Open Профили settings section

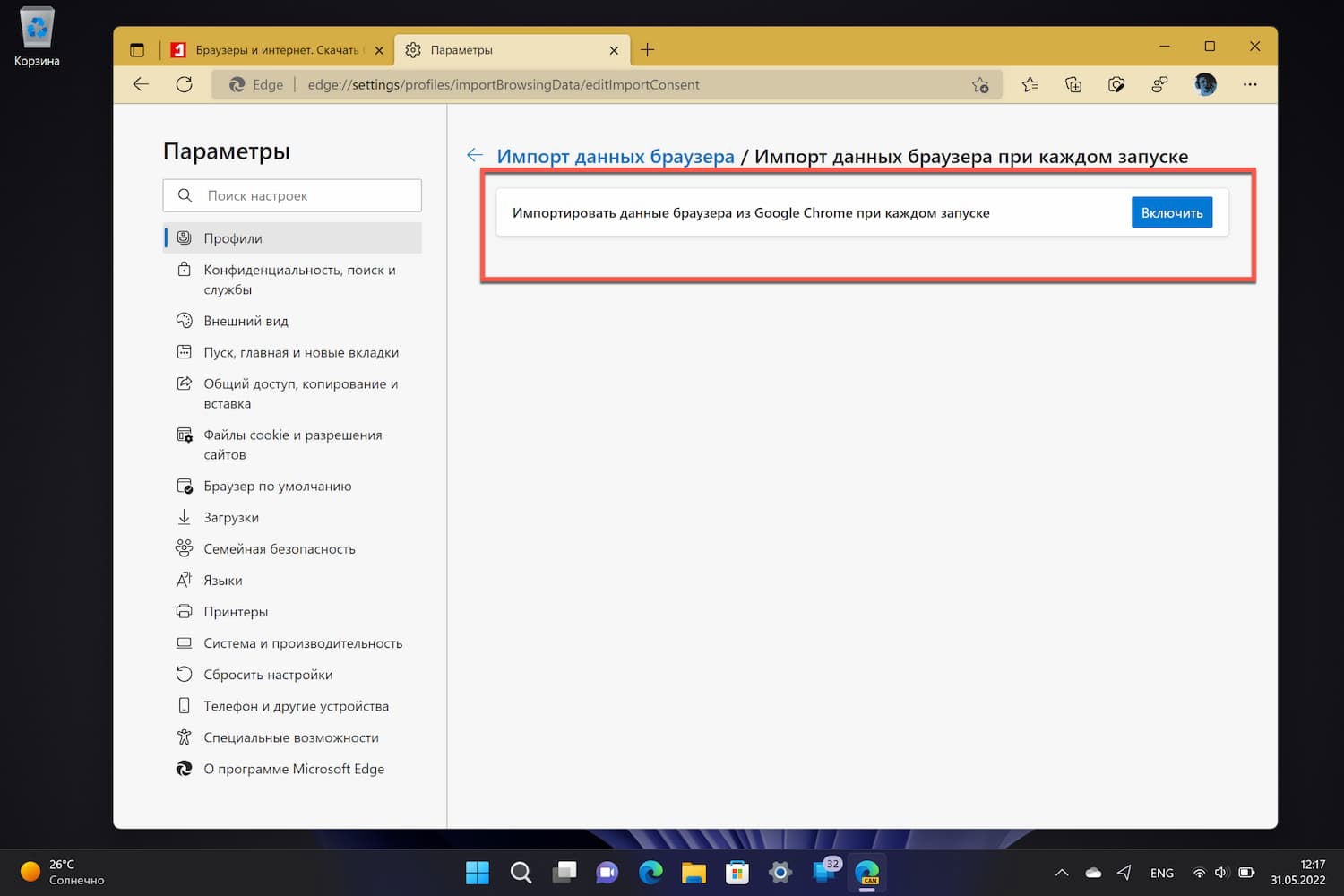point(292,238)
